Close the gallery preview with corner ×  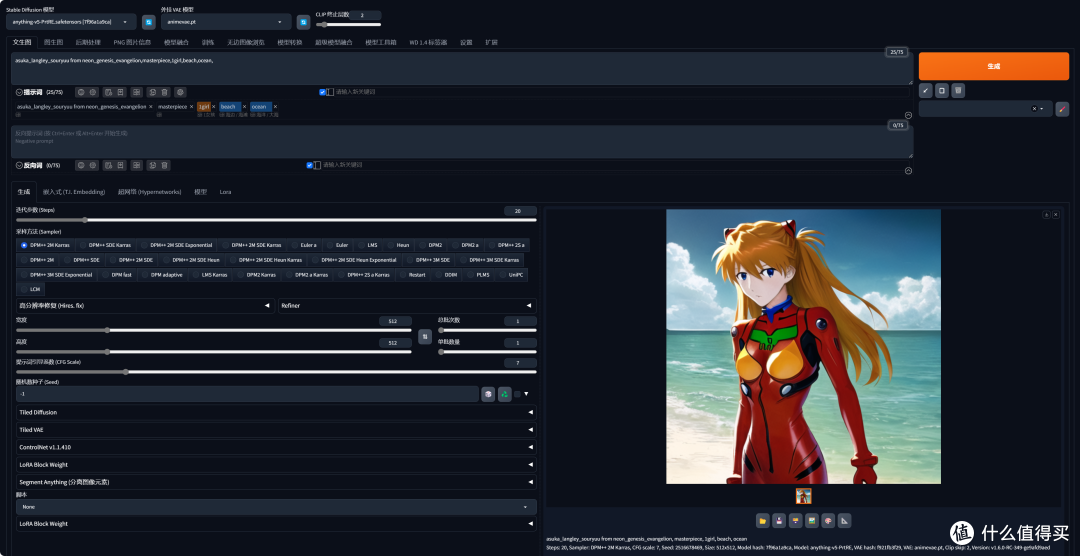[x=1056, y=215]
